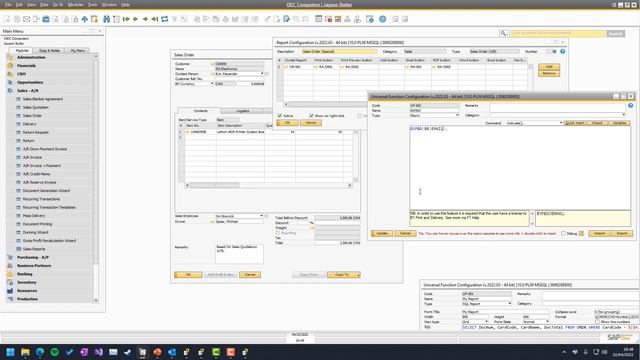The width and height of the screenshot is (640, 360).
Task: Open the Windows Start menu
Action: pos(11,352)
